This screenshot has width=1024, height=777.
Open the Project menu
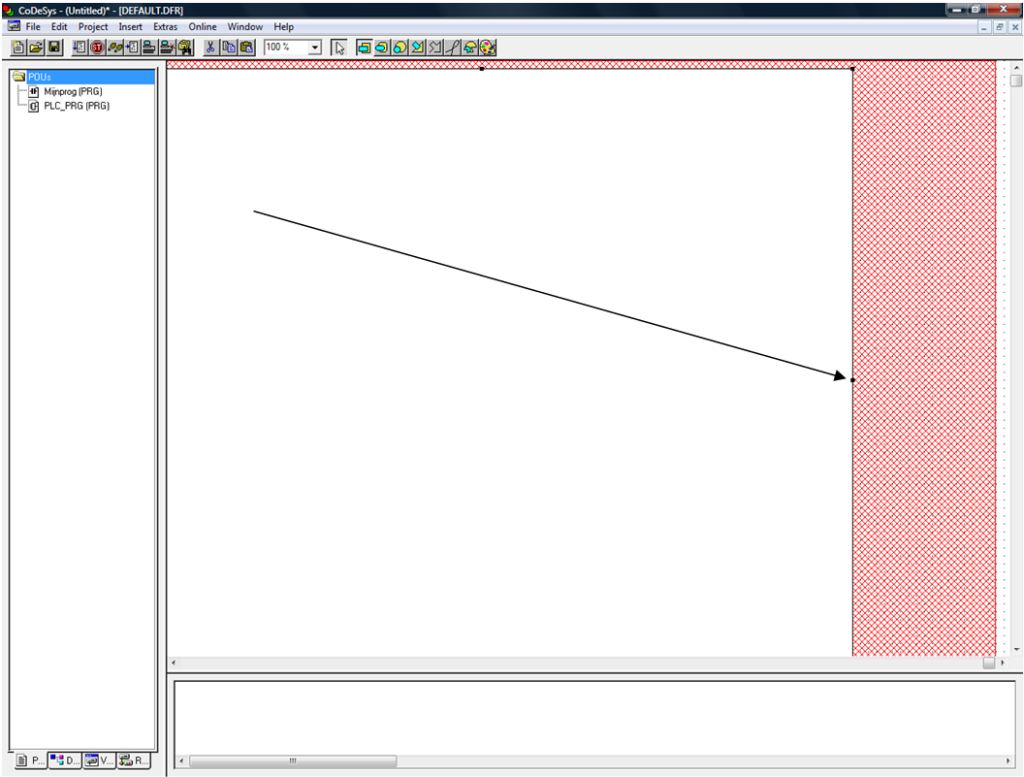tap(93, 26)
